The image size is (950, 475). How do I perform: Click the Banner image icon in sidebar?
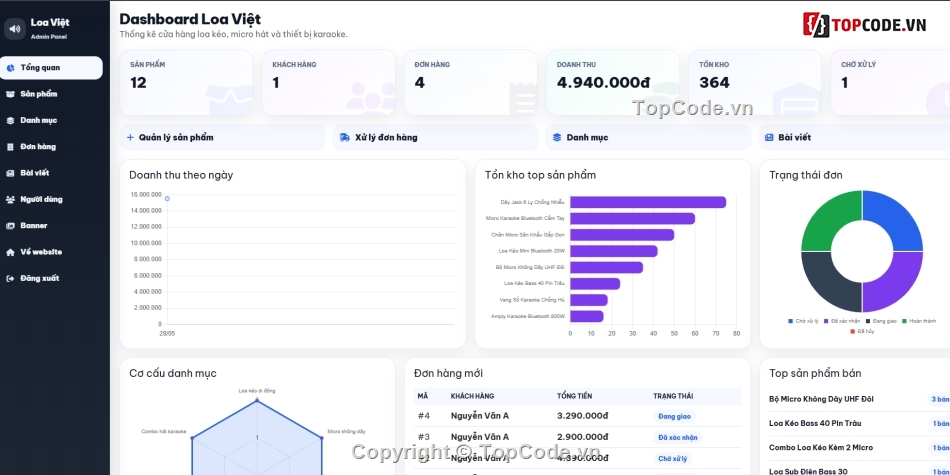click(x=10, y=225)
